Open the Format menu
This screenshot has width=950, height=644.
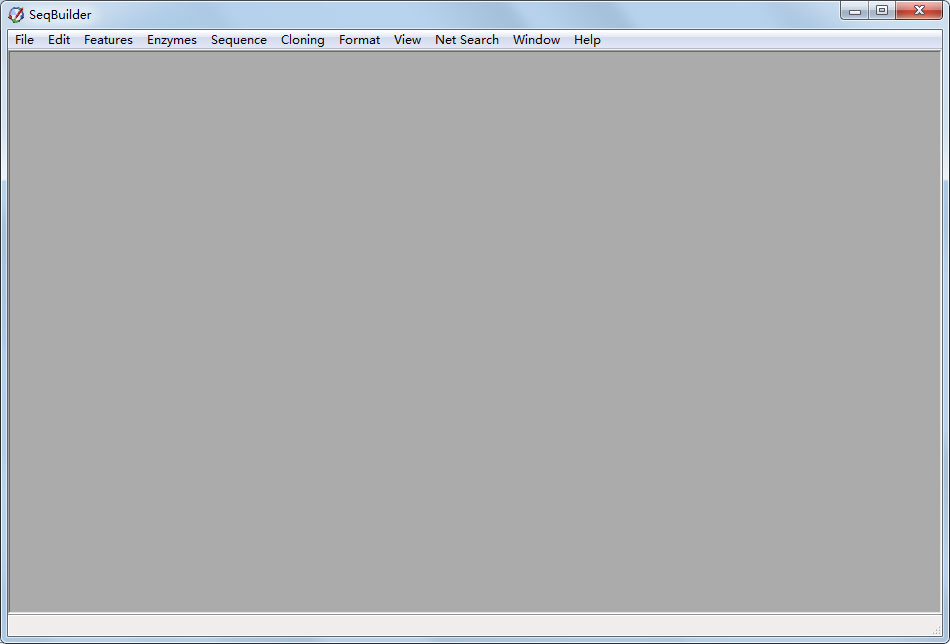point(359,40)
